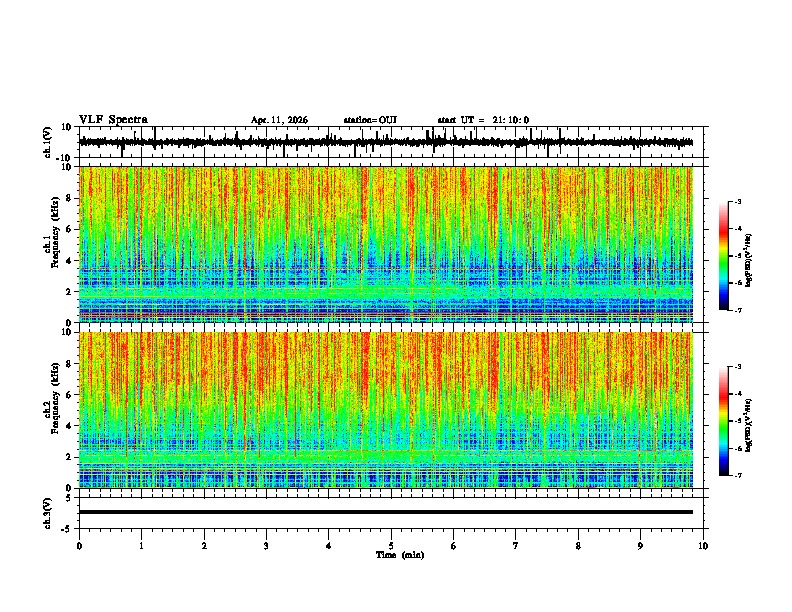Pick the ch.2 spectrogram color scale bar
Screen dimensions: 792x612
pos(723,421)
